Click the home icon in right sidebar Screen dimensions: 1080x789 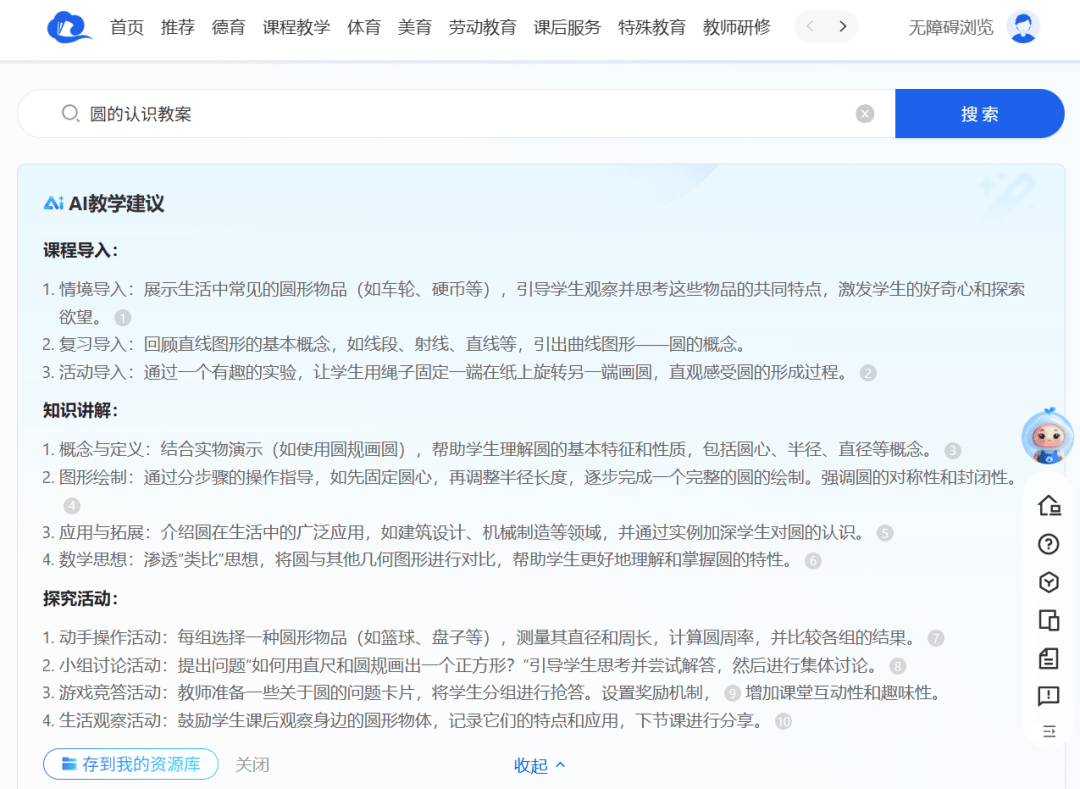[x=1048, y=506]
